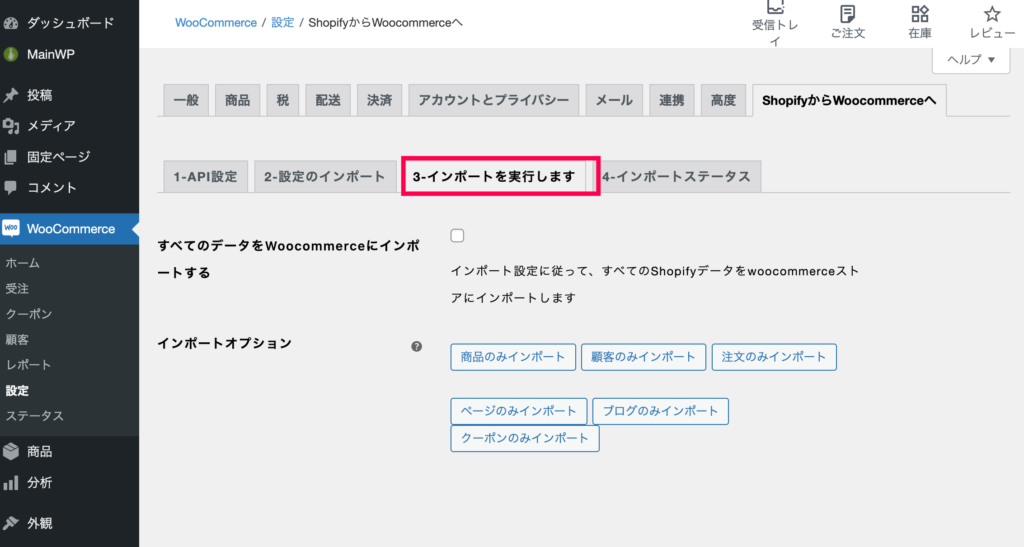The width and height of the screenshot is (1024, 547).
Task: Click the paintbrush icon beside 外観
Action: tap(10, 523)
